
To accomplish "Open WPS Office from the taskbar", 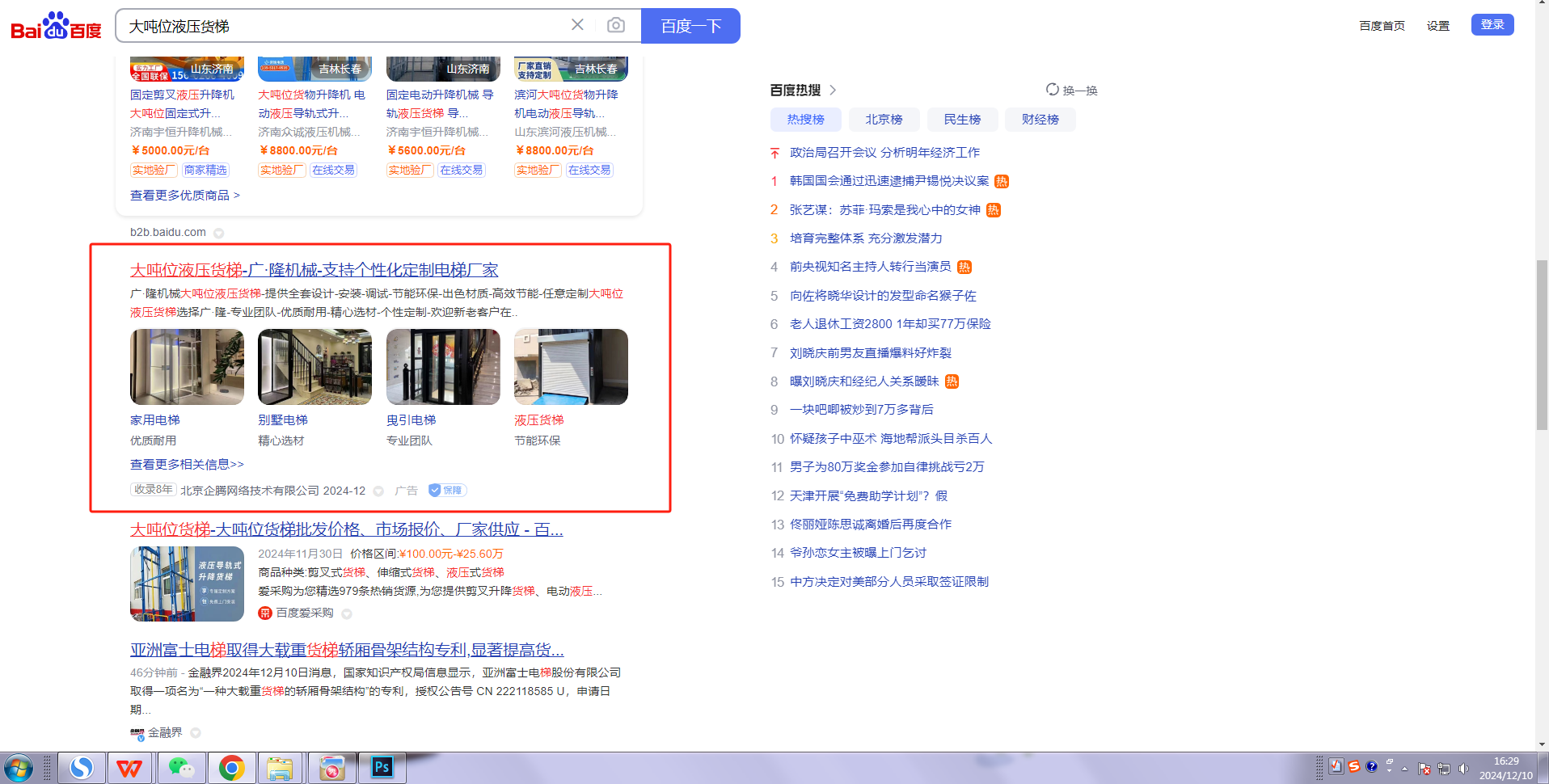I will [x=129, y=767].
